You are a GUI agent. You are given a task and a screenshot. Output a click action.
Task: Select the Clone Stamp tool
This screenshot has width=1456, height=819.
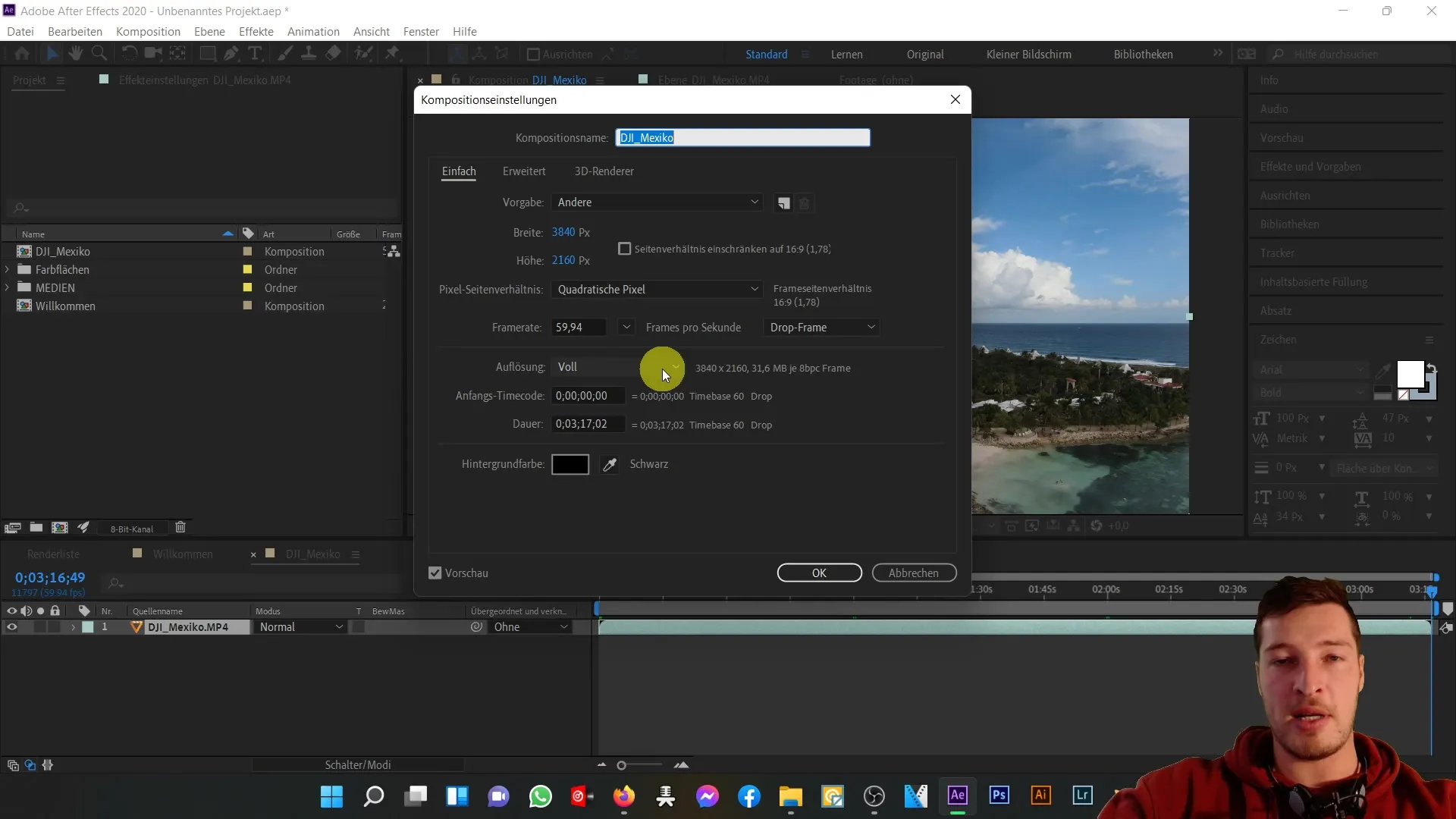(x=309, y=54)
